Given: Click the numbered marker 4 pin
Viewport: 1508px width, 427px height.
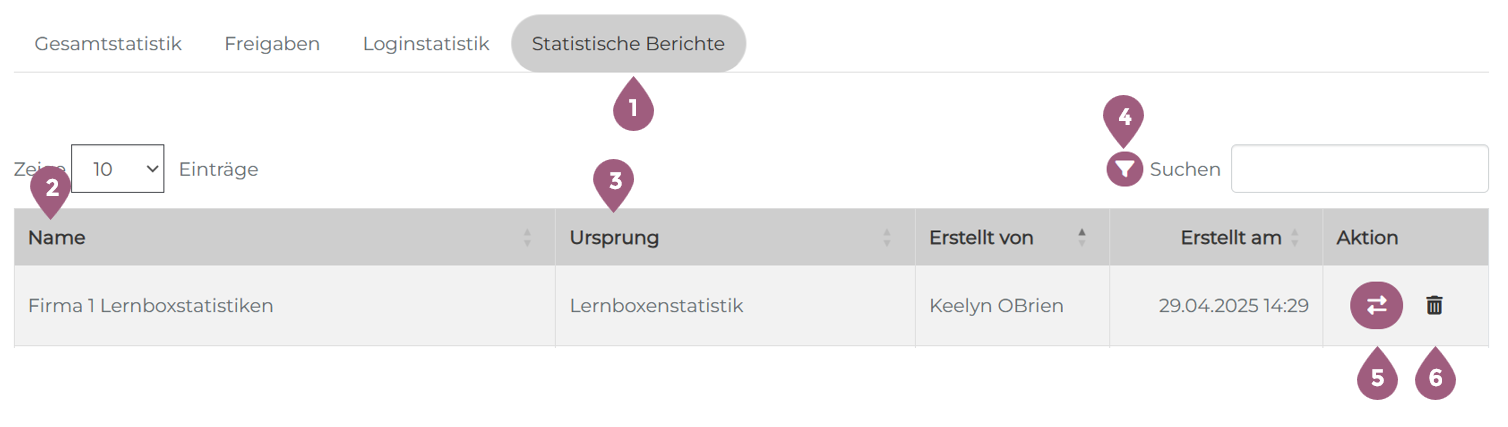Looking at the screenshot, I should coord(1124,118).
